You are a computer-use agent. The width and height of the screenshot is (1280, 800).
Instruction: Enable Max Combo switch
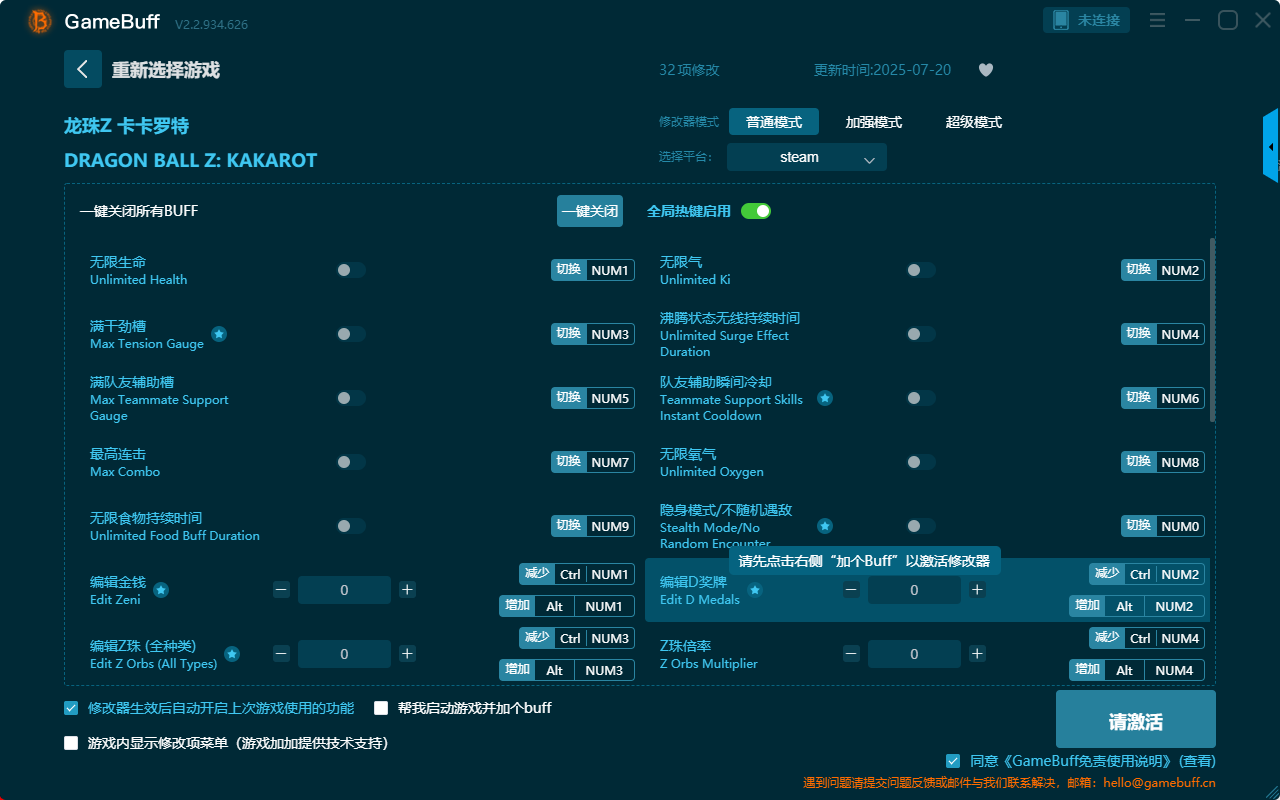click(x=351, y=462)
